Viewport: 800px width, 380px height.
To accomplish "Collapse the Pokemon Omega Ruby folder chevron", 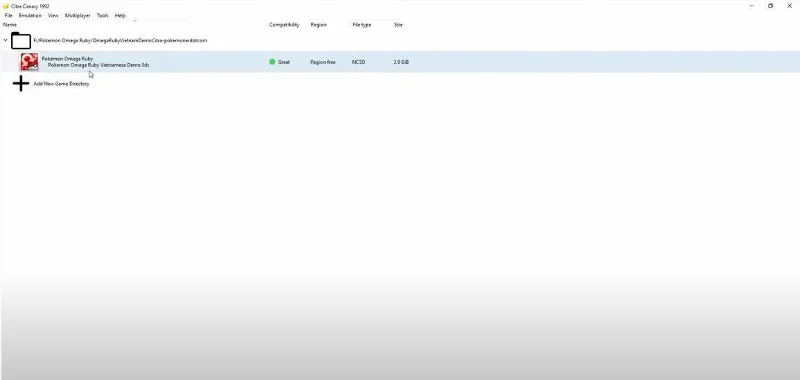I will click(x=6, y=40).
